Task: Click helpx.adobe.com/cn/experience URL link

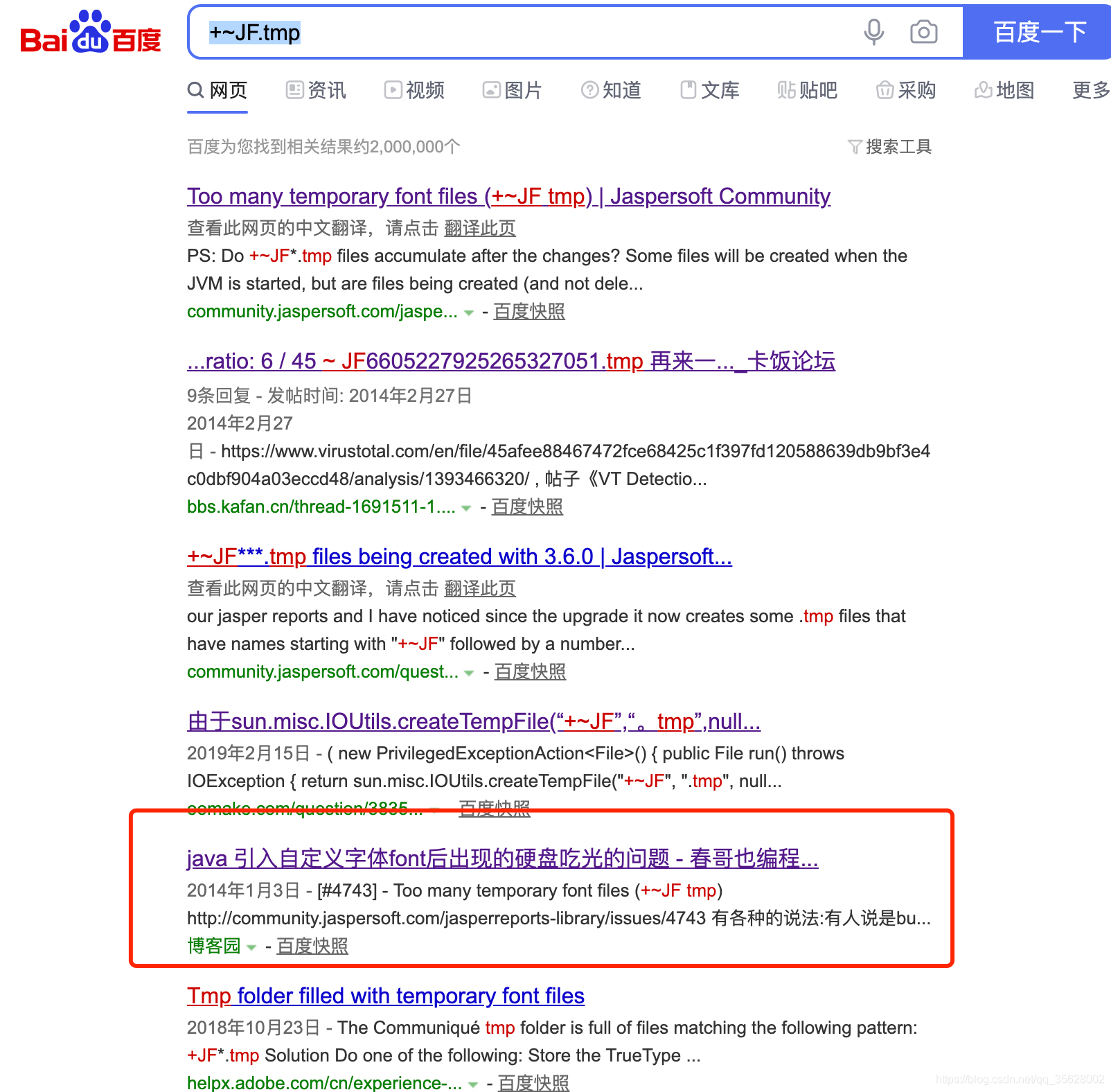Action: tap(324, 1083)
